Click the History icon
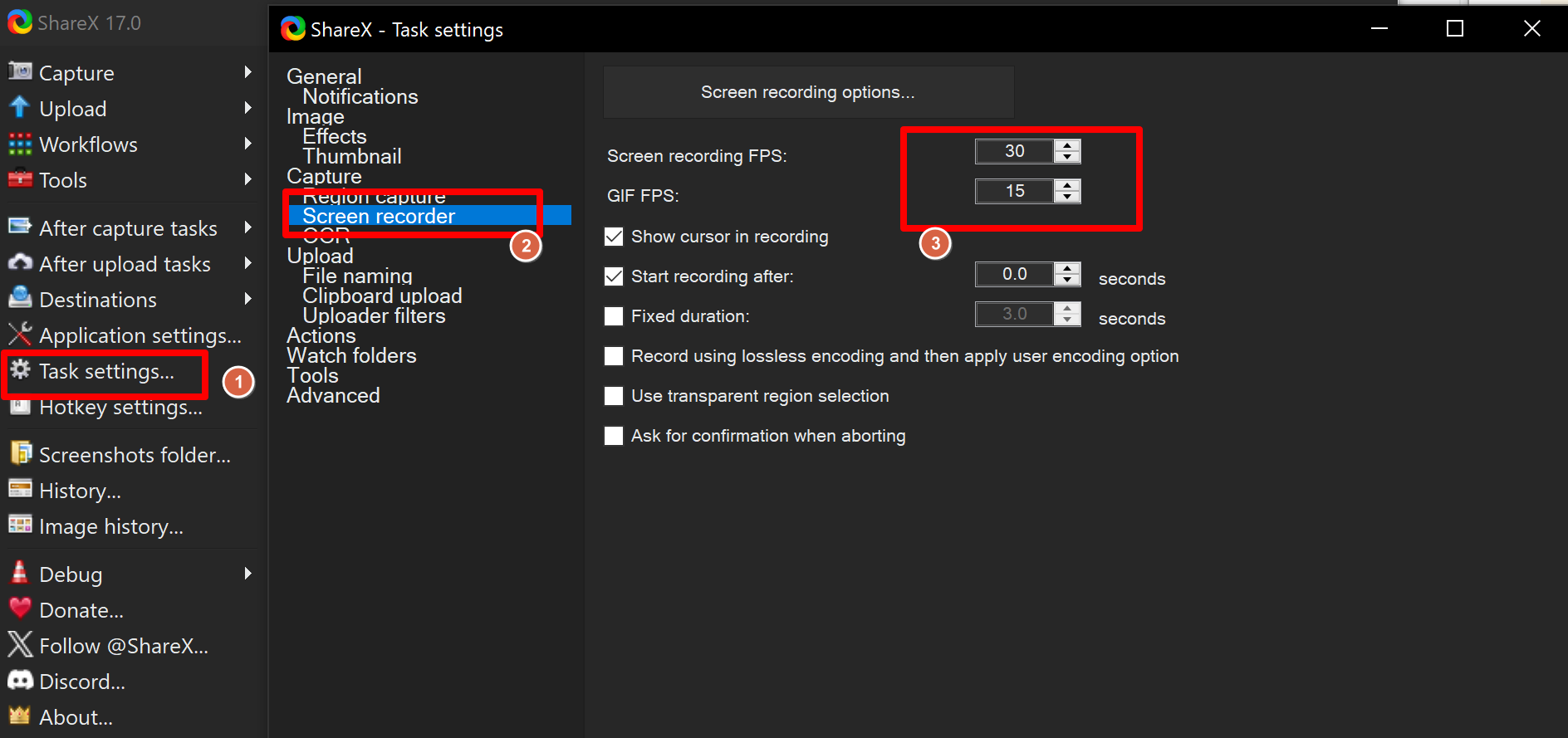 point(20,489)
